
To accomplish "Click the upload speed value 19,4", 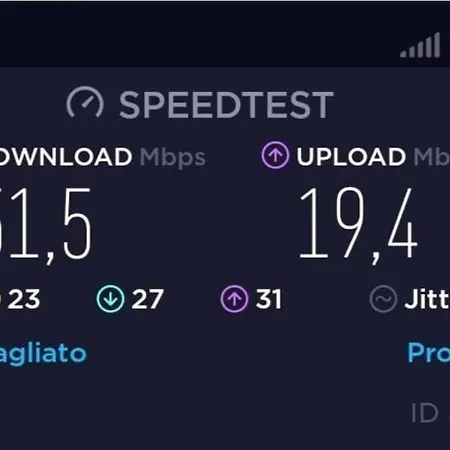I will (x=358, y=225).
